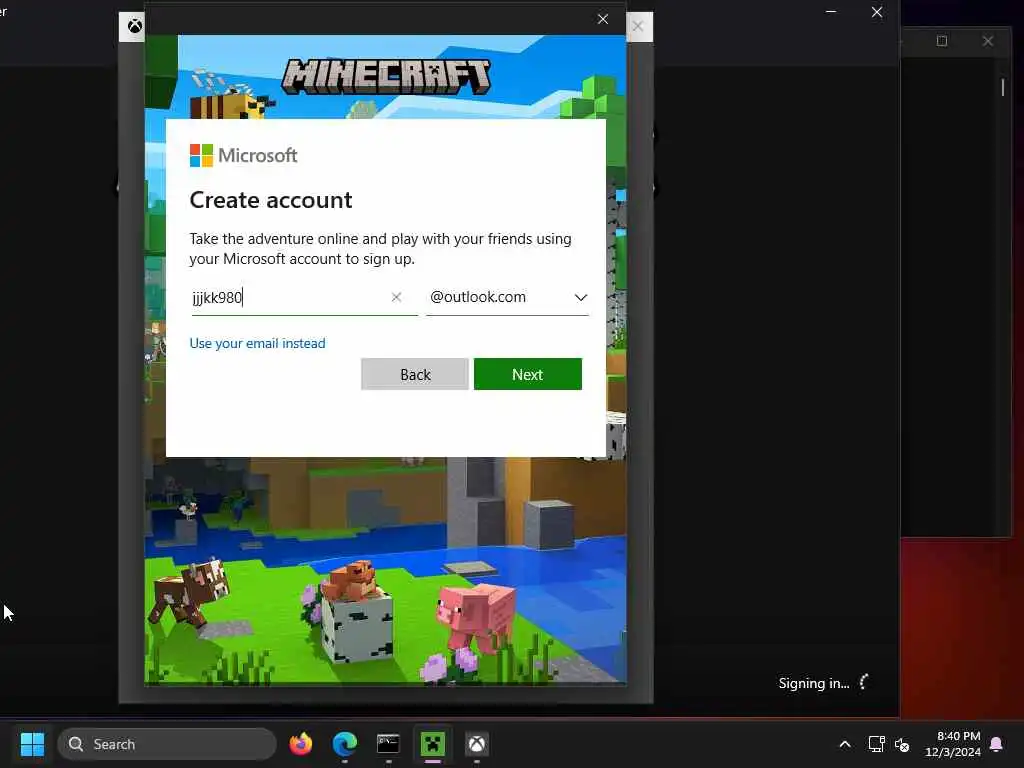Switch to the Xbox app in taskbar
This screenshot has width=1024, height=768.
click(477, 744)
